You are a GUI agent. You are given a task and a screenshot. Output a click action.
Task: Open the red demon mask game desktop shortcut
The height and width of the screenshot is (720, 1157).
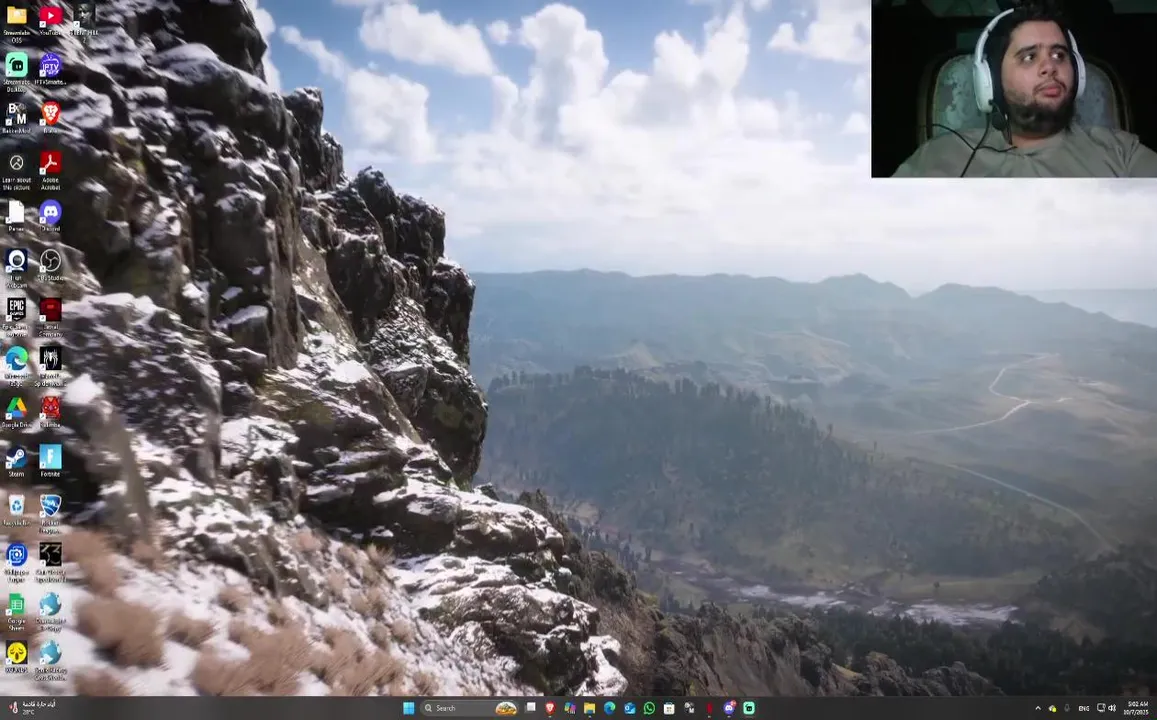tap(50, 412)
